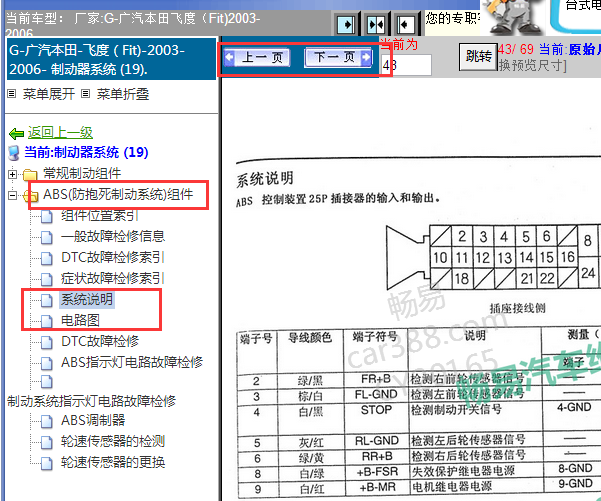Click the 跳转 jump button
Image resolution: width=601 pixels, height=501 pixels.
(478, 57)
